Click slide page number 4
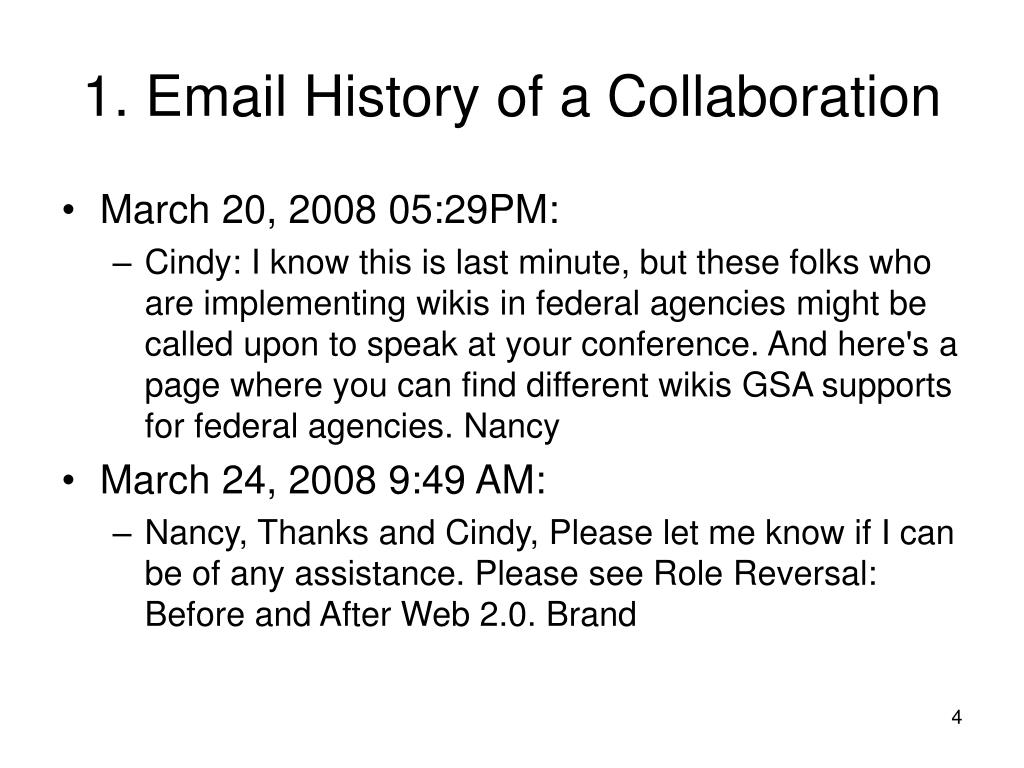 coord(956,717)
